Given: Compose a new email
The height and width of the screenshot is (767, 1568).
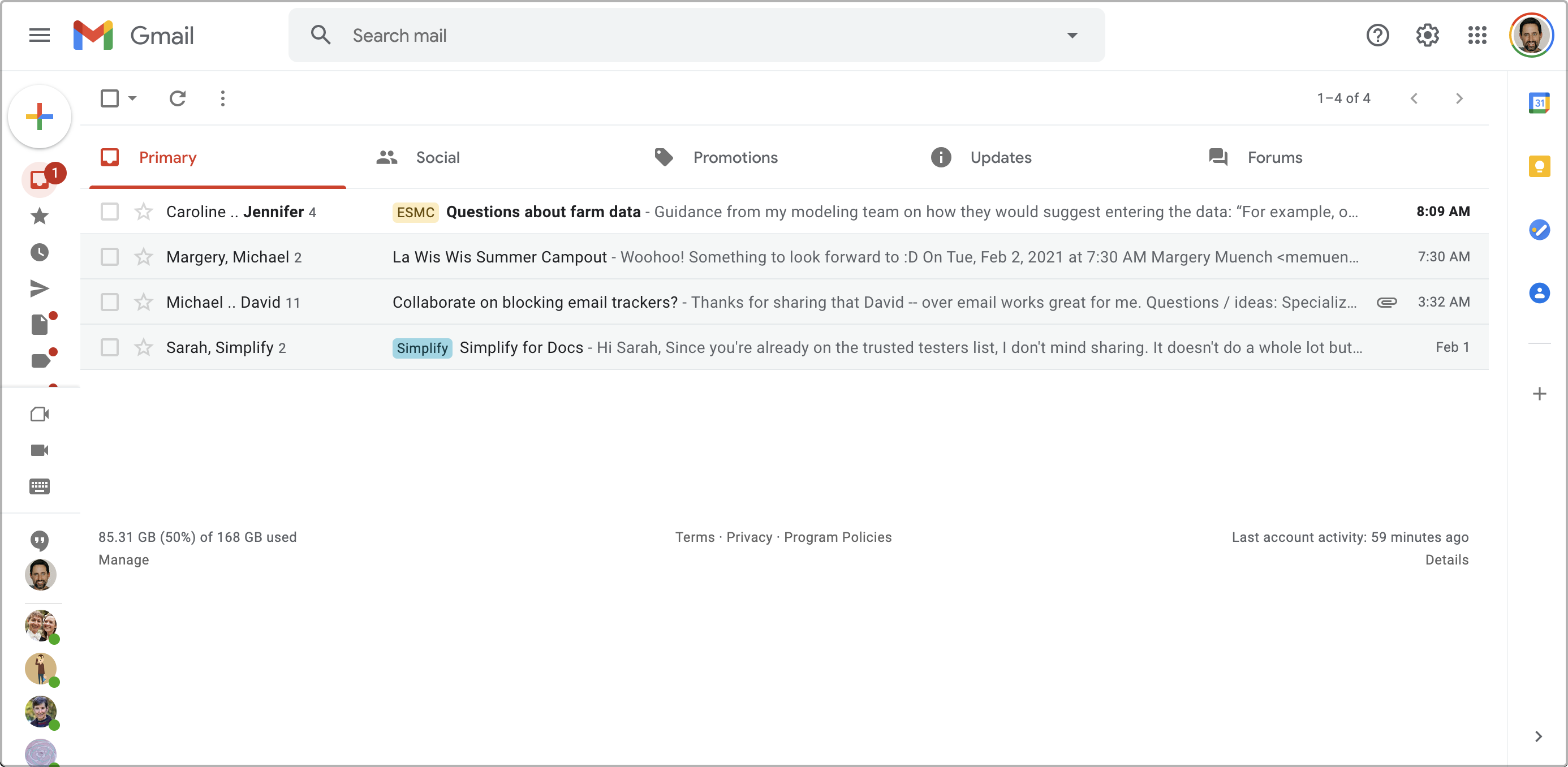Looking at the screenshot, I should click(x=40, y=115).
